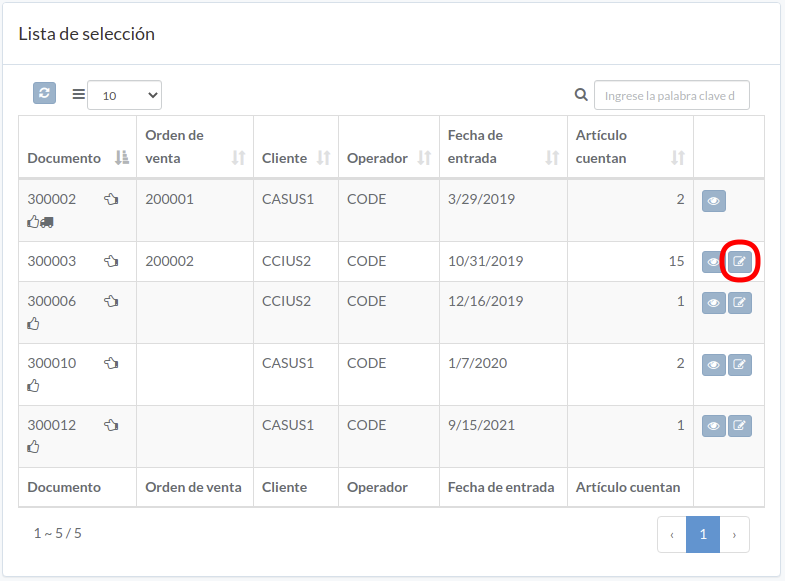The image size is (785, 581).
Task: Click pointing hand icon for 300002
Action: [x=111, y=199]
